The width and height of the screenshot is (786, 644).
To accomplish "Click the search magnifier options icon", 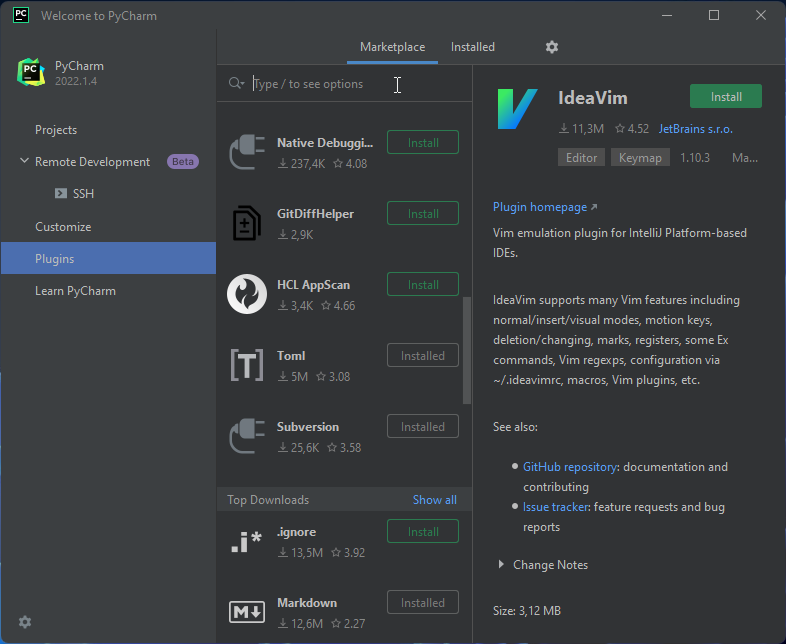I will 236,83.
